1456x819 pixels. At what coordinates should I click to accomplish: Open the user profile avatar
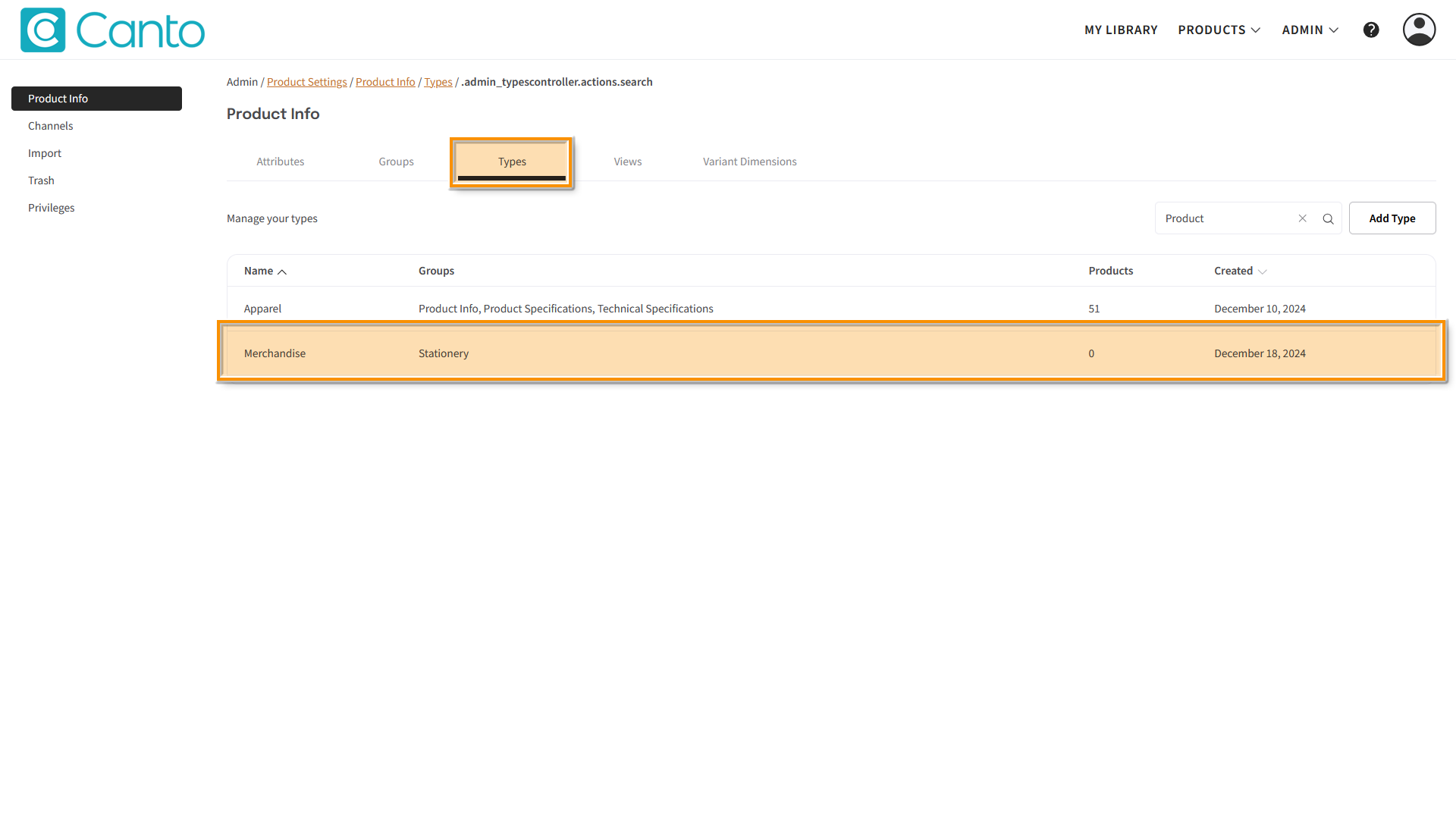(1419, 30)
